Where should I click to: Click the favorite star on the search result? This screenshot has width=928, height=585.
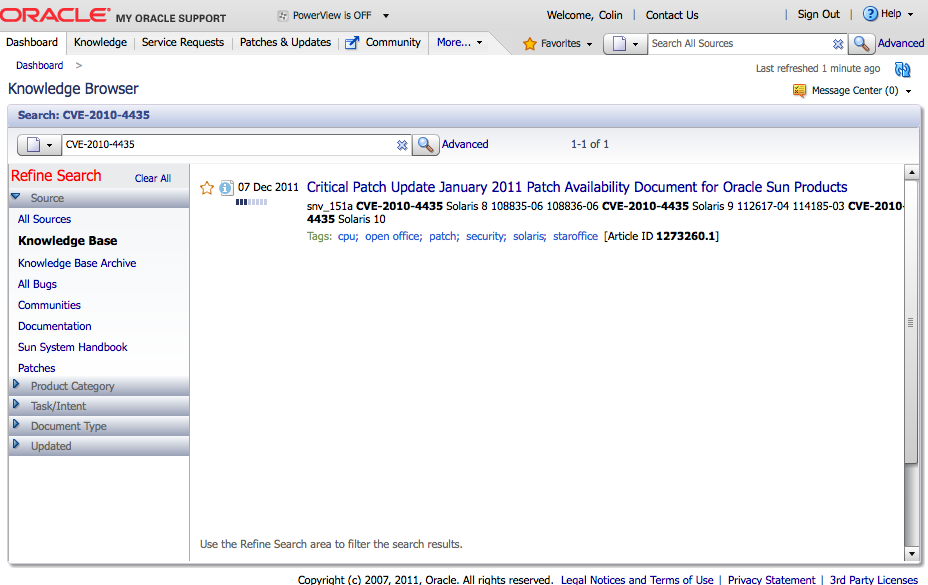coord(207,188)
